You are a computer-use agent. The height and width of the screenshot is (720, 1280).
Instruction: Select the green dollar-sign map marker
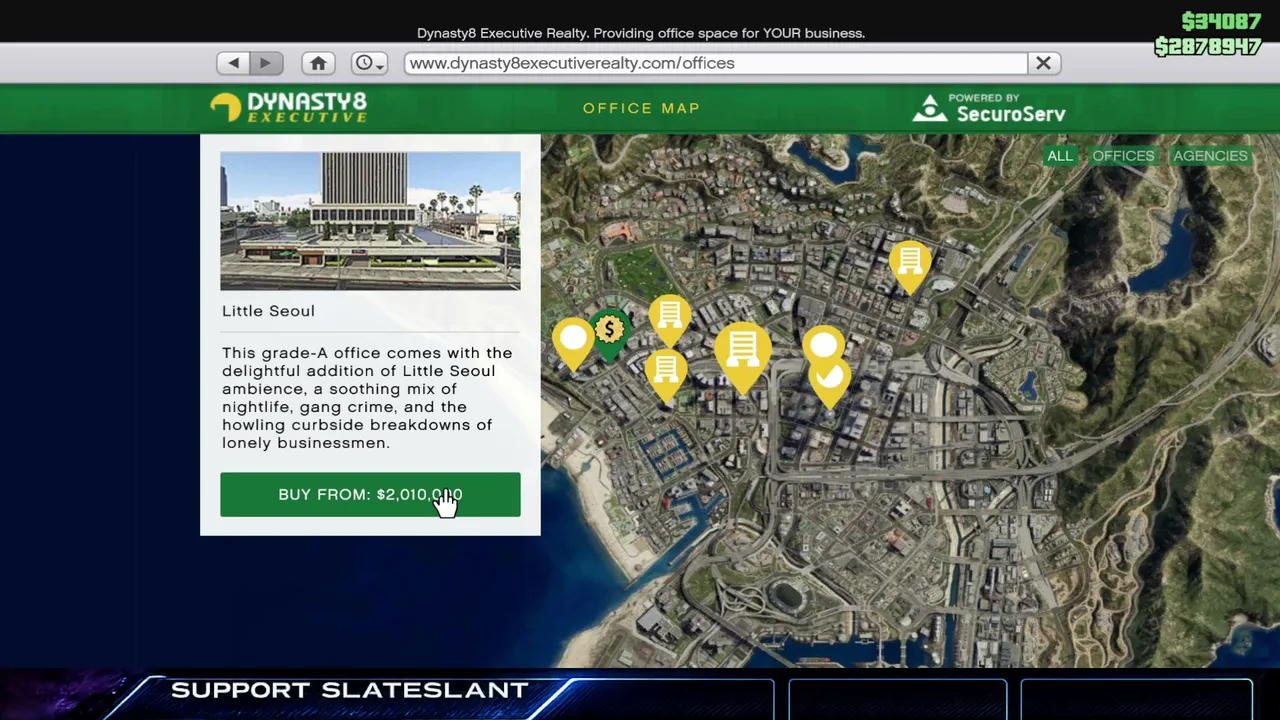tap(609, 332)
